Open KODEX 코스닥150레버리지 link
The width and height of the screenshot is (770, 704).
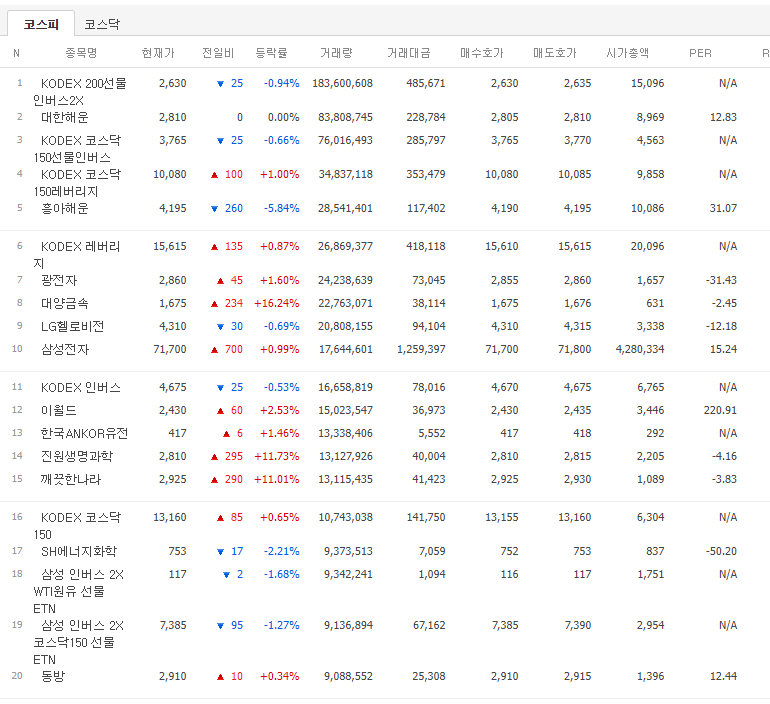(77, 183)
